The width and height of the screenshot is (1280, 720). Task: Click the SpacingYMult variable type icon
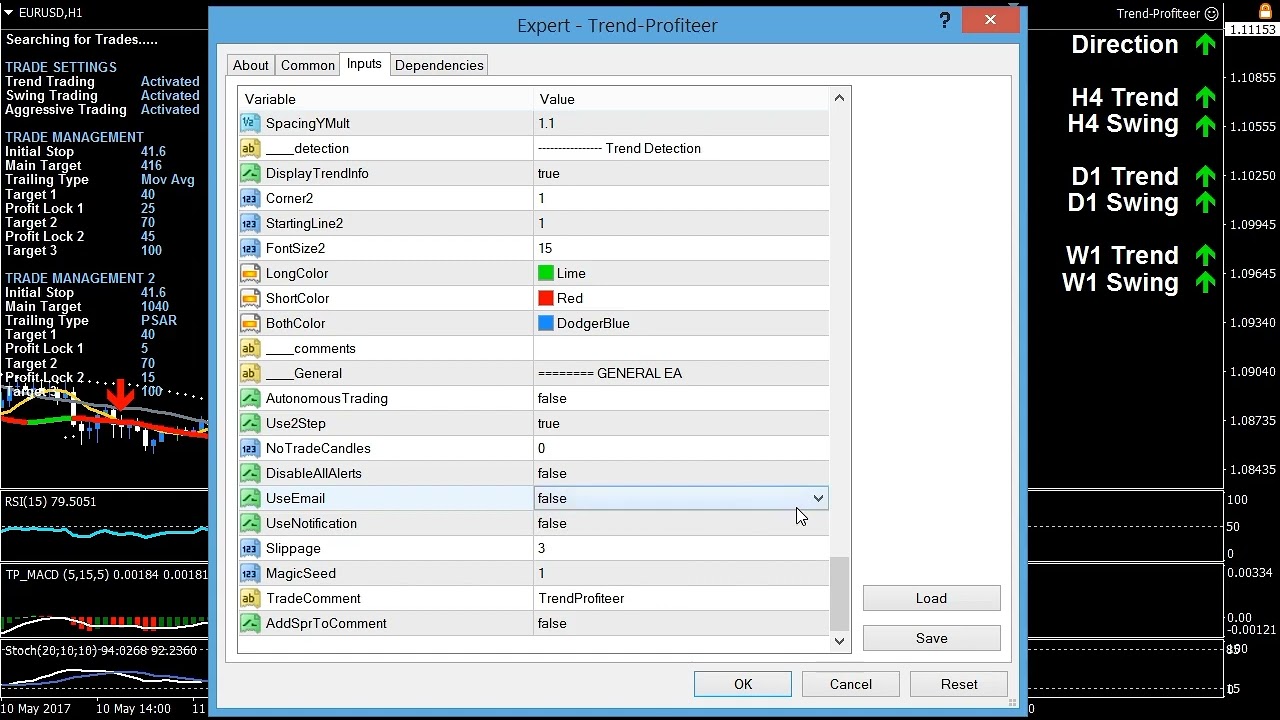tap(250, 123)
